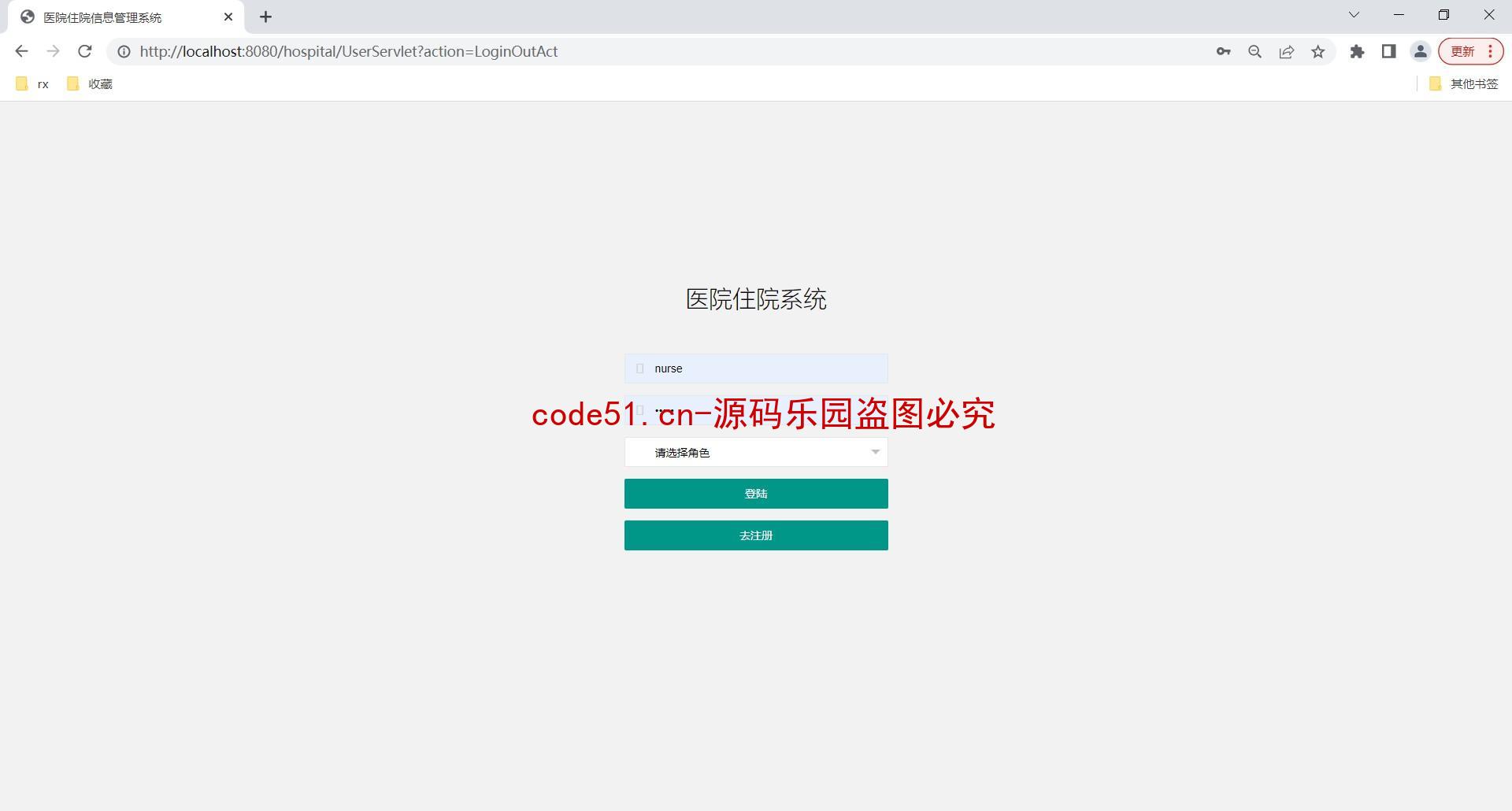Click the 登陆 login button
The width and height of the screenshot is (1512, 811).
pos(756,494)
